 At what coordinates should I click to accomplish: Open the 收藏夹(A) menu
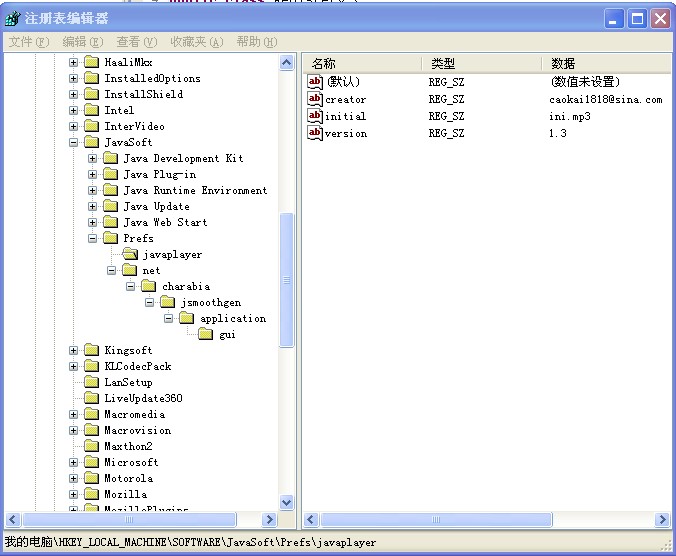(197, 42)
